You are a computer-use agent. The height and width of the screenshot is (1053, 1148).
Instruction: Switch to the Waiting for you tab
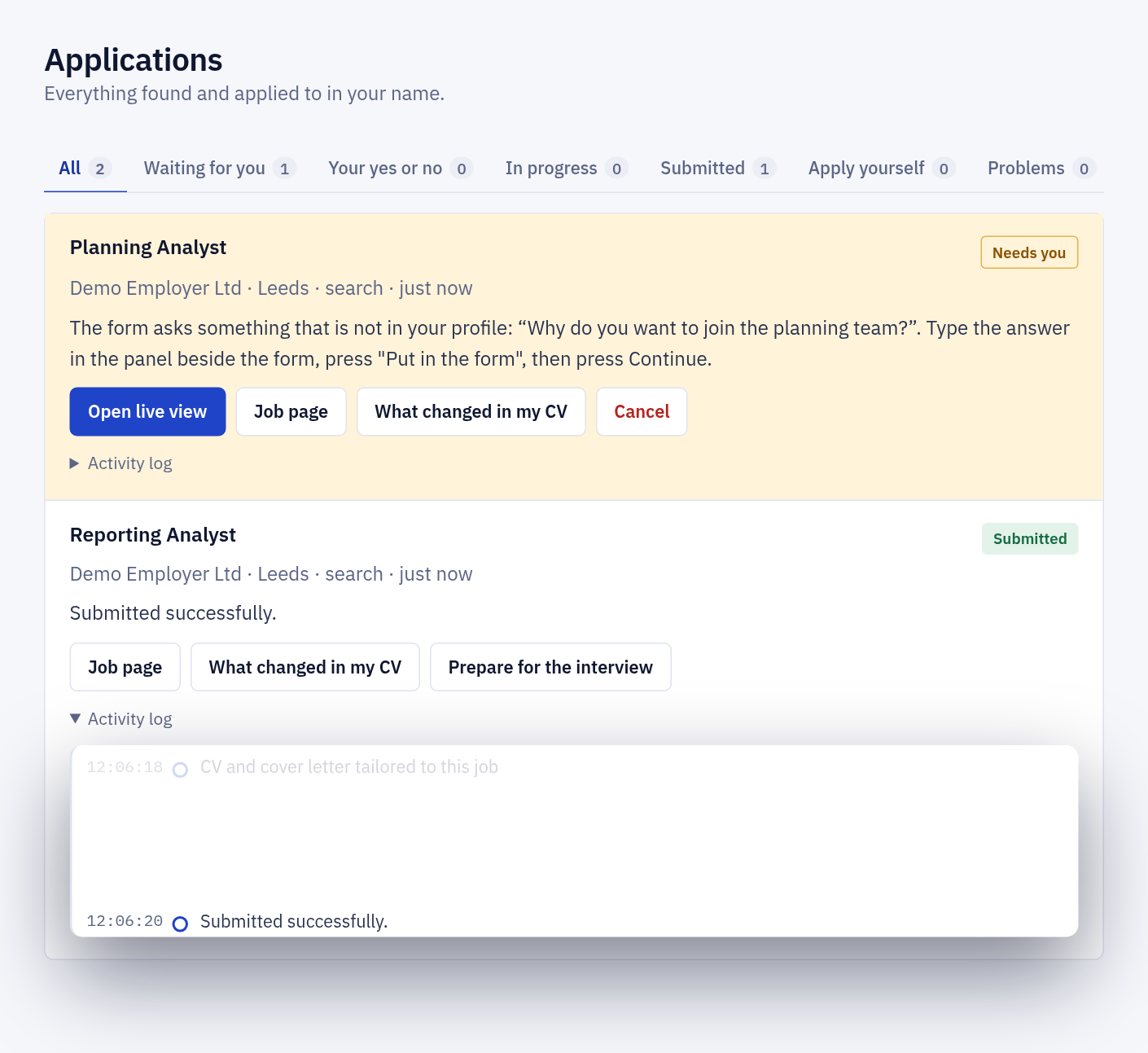[x=220, y=169]
